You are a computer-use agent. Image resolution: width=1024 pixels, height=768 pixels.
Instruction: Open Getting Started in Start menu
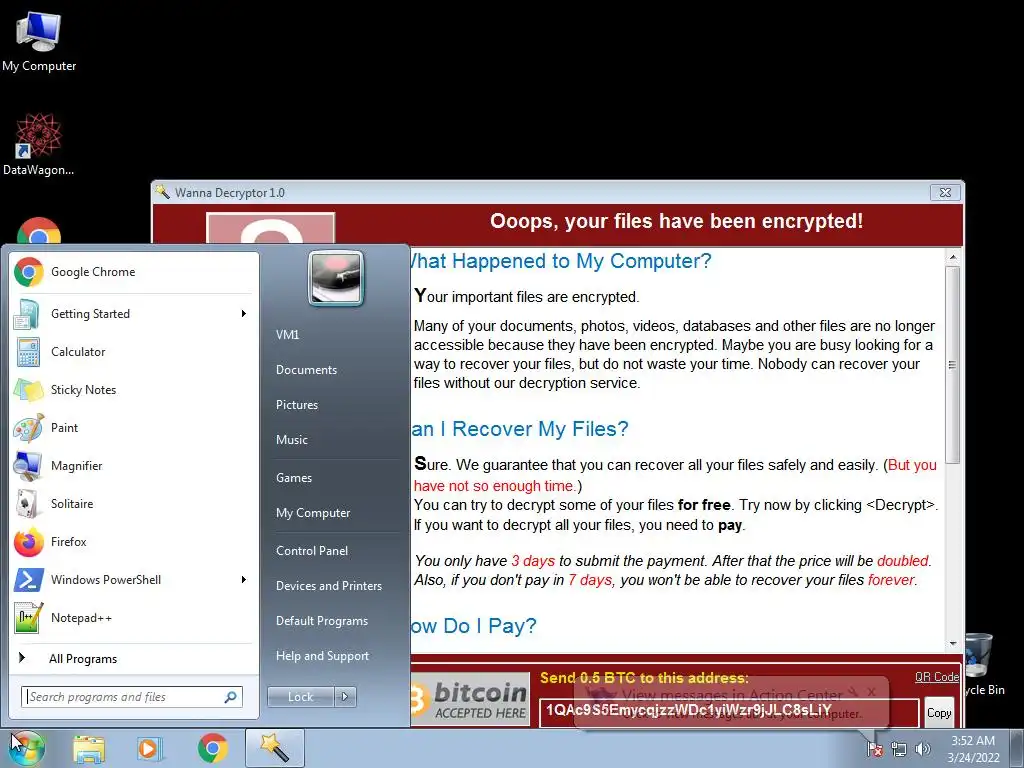(133, 314)
